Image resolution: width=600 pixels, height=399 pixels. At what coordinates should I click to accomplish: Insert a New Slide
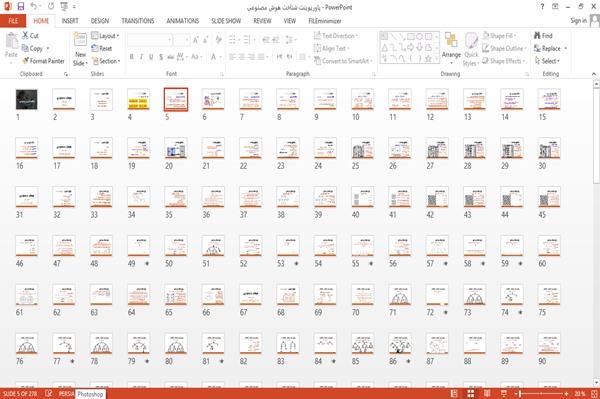point(80,50)
